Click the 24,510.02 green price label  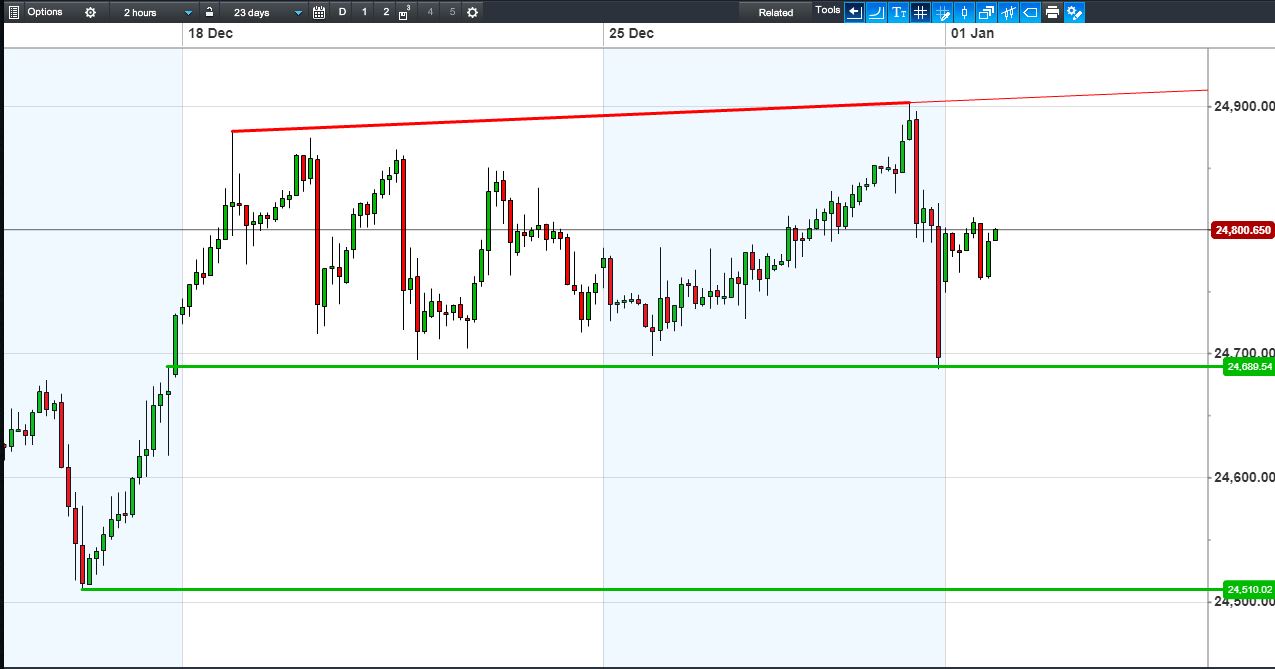[x=1248, y=589]
